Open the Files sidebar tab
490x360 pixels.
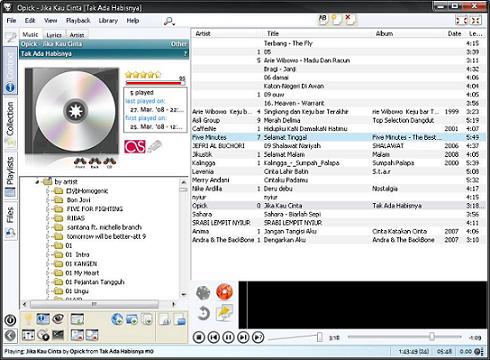tap(10, 222)
